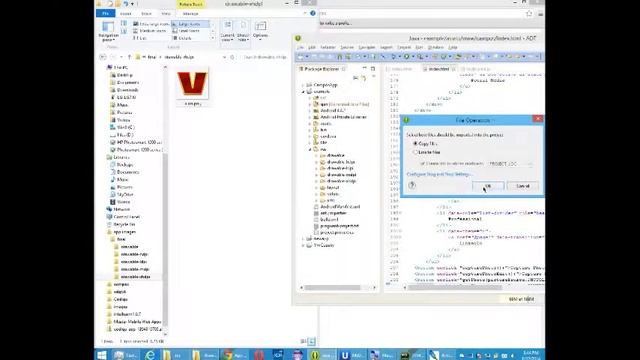The height and width of the screenshot is (360, 640).
Task: Click the Android SDK Manager icon in ADT toolbar
Action: point(339,57)
